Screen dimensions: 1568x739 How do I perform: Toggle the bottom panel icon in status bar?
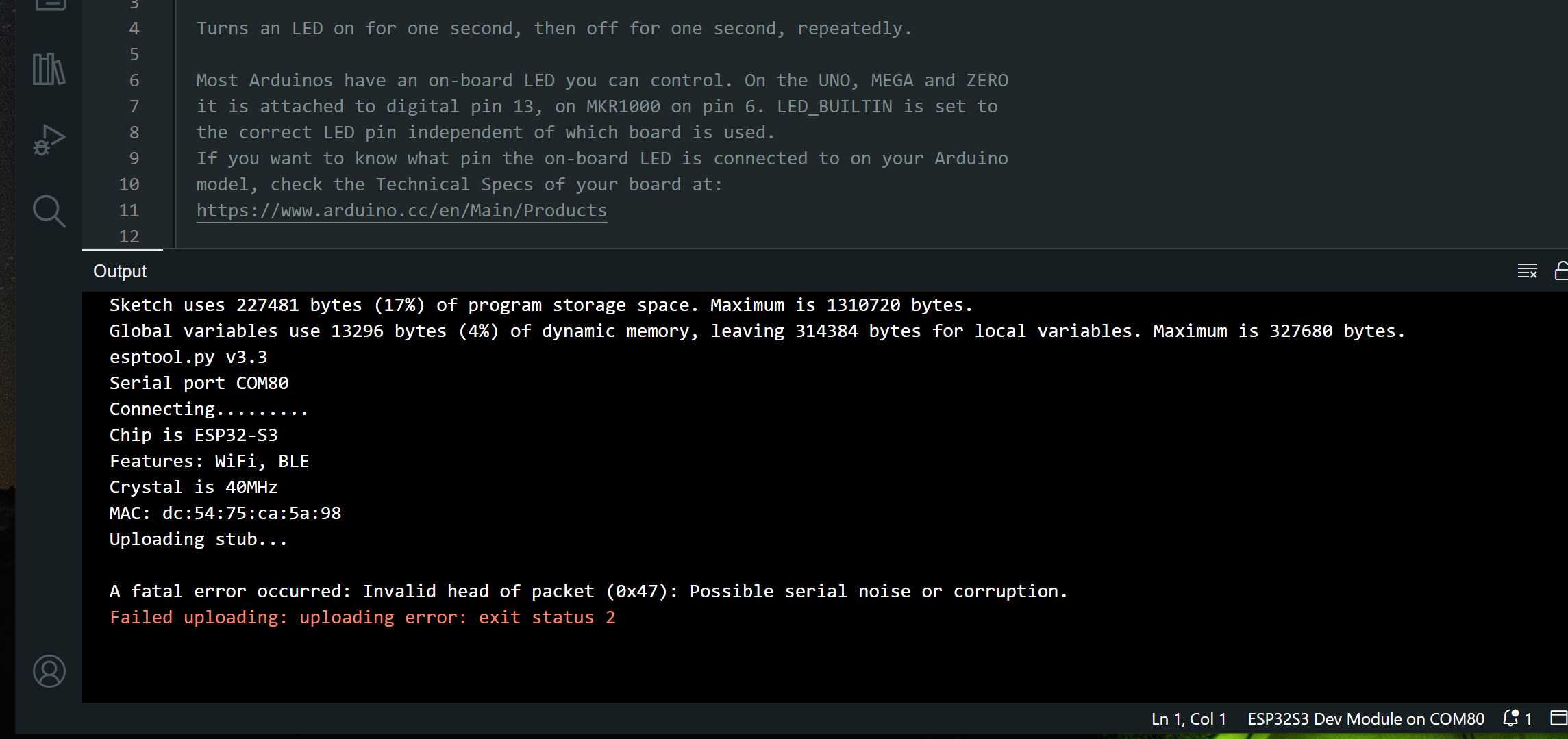(x=1558, y=718)
